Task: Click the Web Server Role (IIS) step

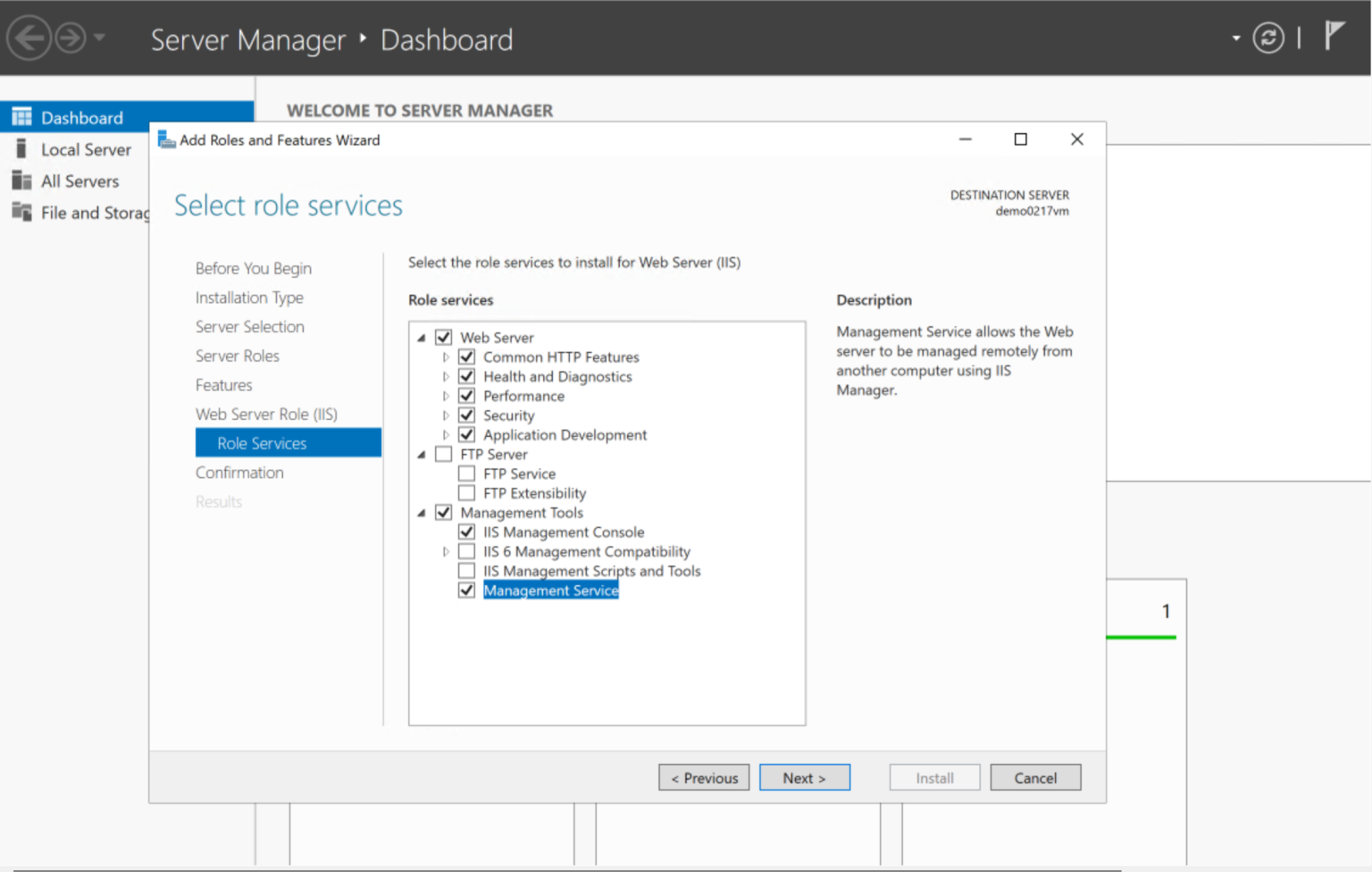Action: [x=266, y=414]
